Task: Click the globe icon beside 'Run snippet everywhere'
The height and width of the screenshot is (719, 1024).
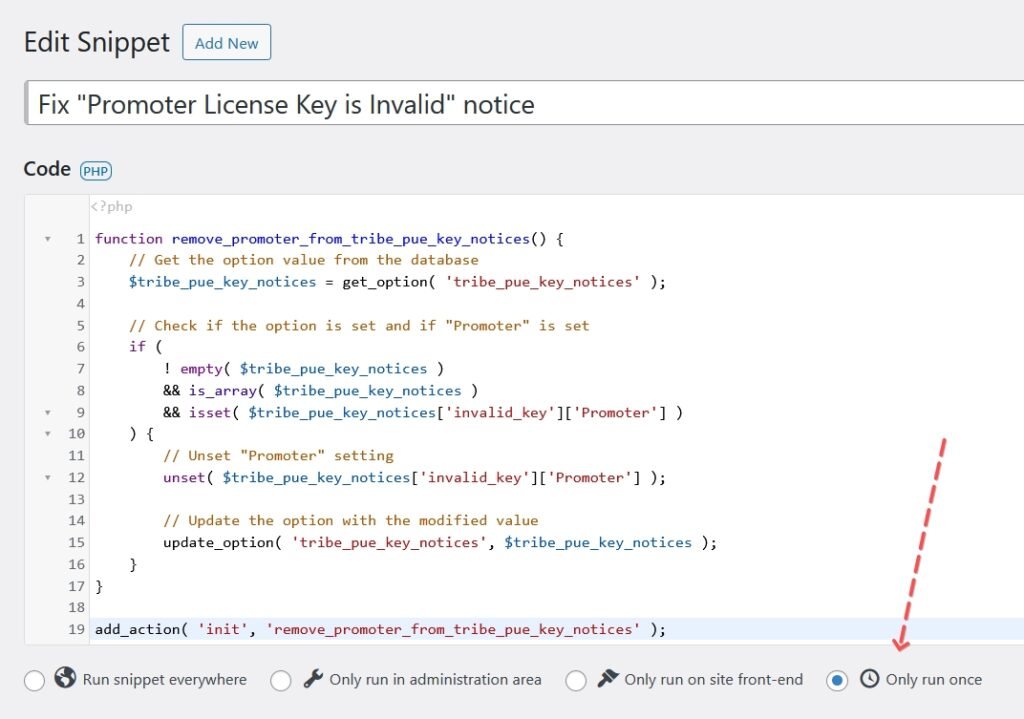Action: pyautogui.click(x=63, y=679)
